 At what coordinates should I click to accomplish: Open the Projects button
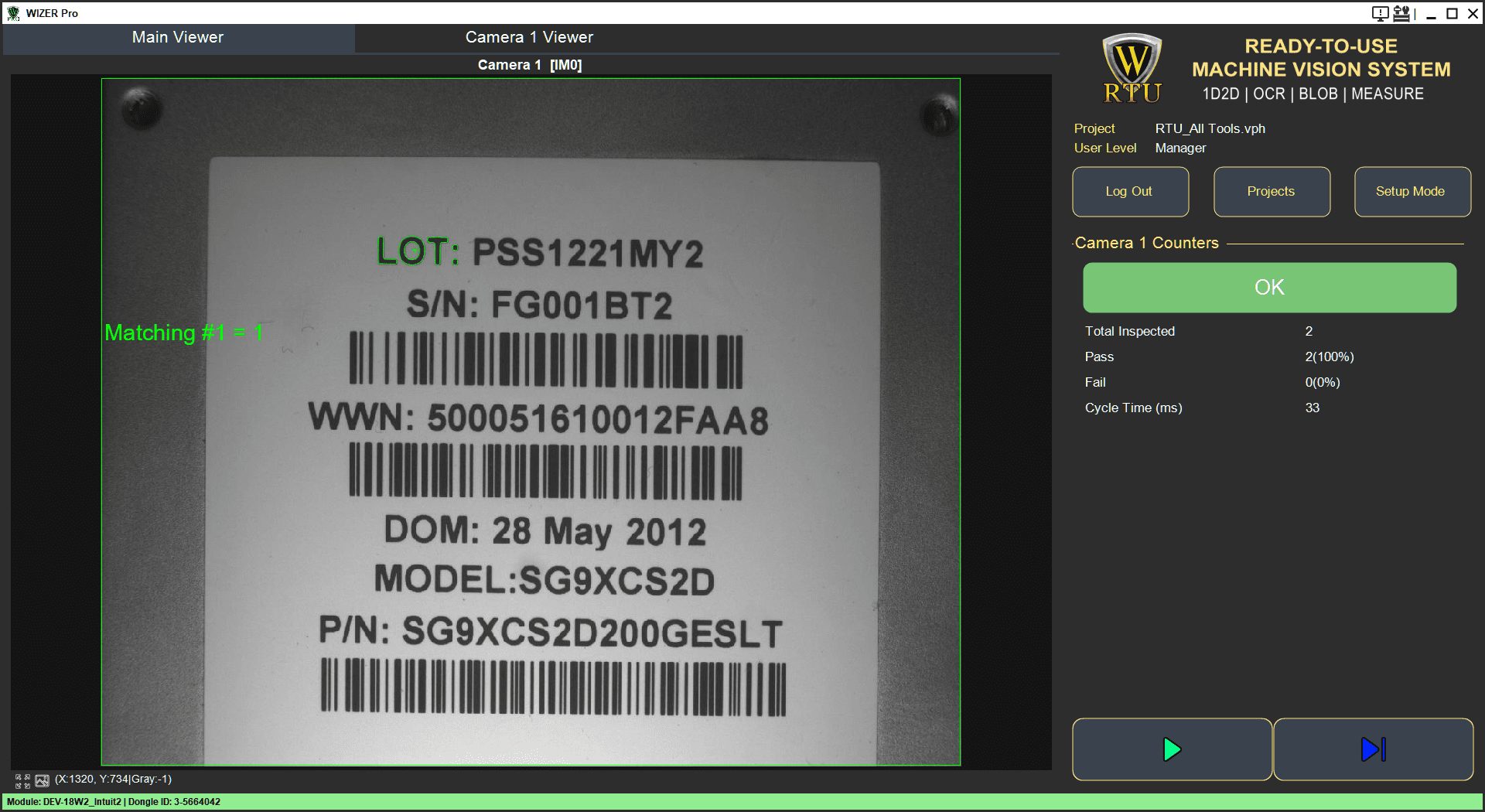pyautogui.click(x=1272, y=192)
